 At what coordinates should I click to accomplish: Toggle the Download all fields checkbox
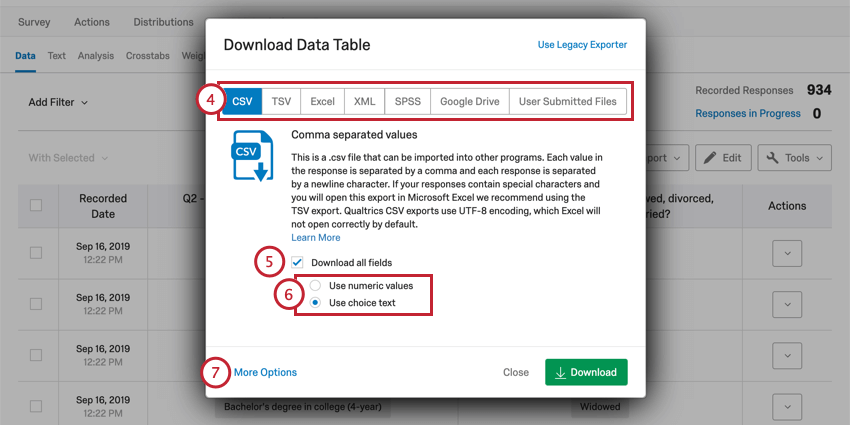297,262
